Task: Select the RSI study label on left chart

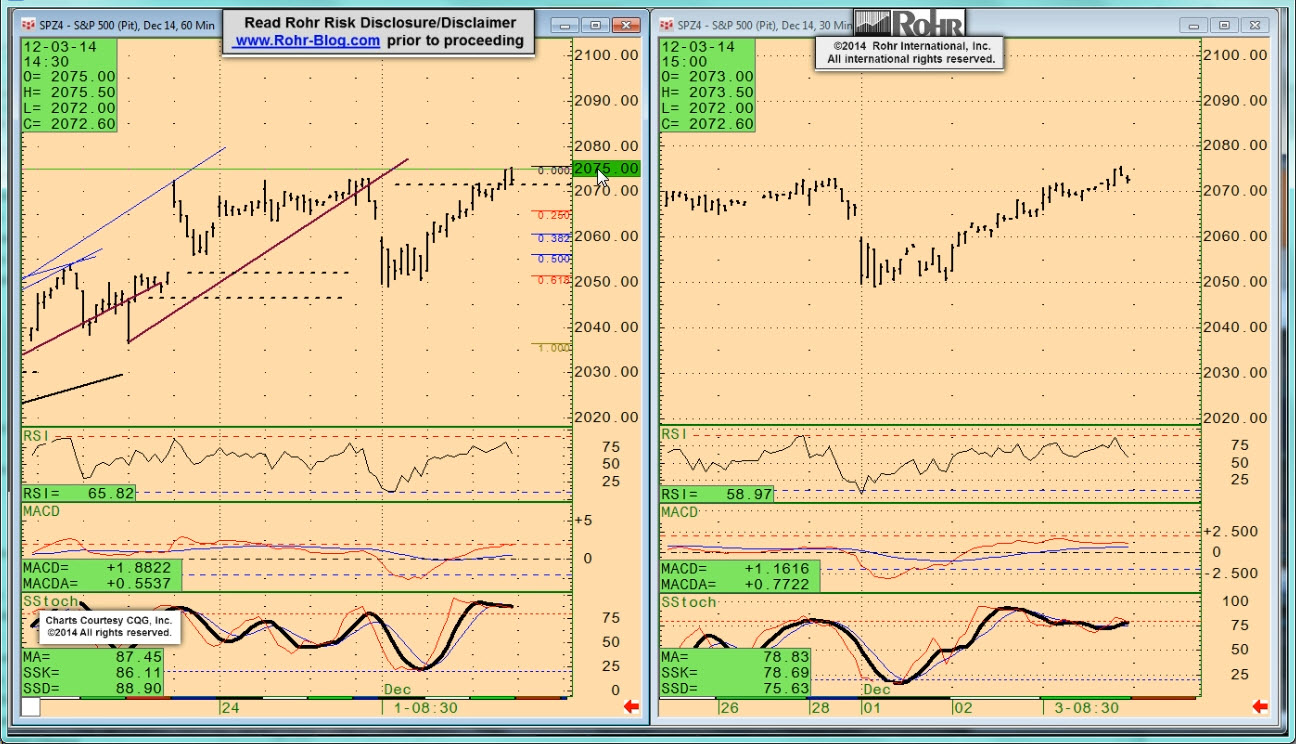Action: coord(35,435)
